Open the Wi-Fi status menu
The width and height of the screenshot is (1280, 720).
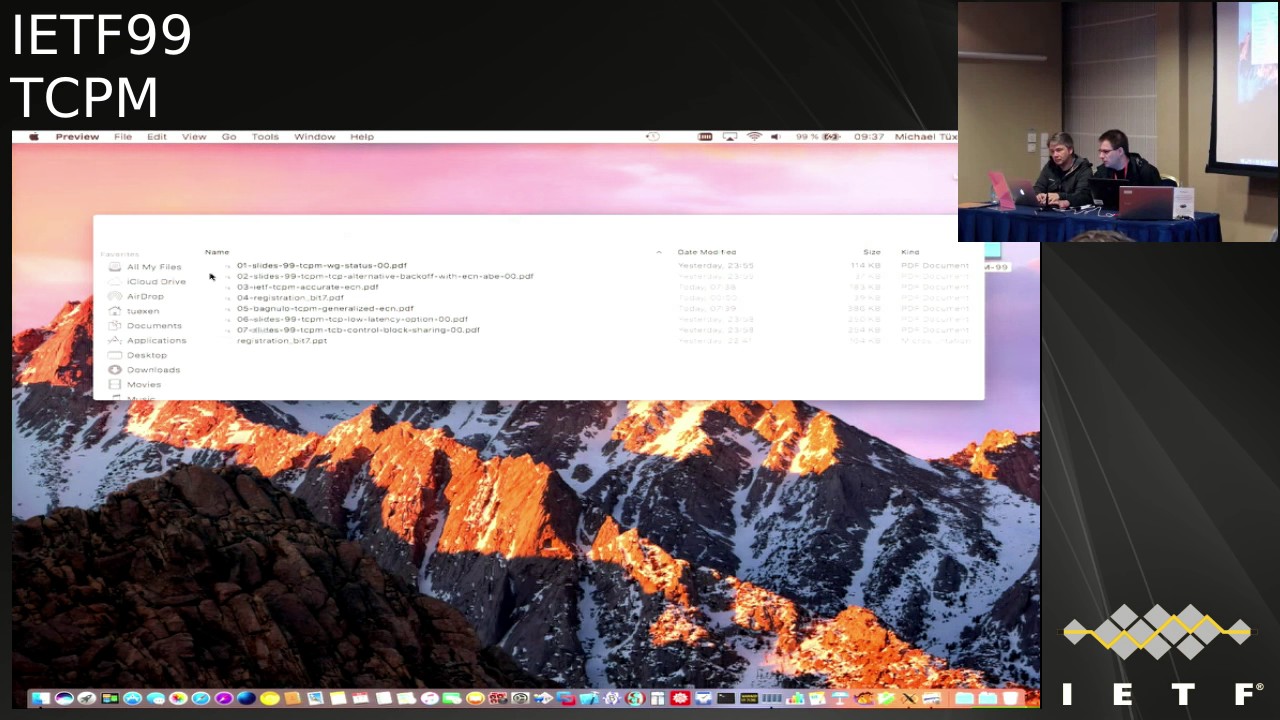tap(754, 137)
